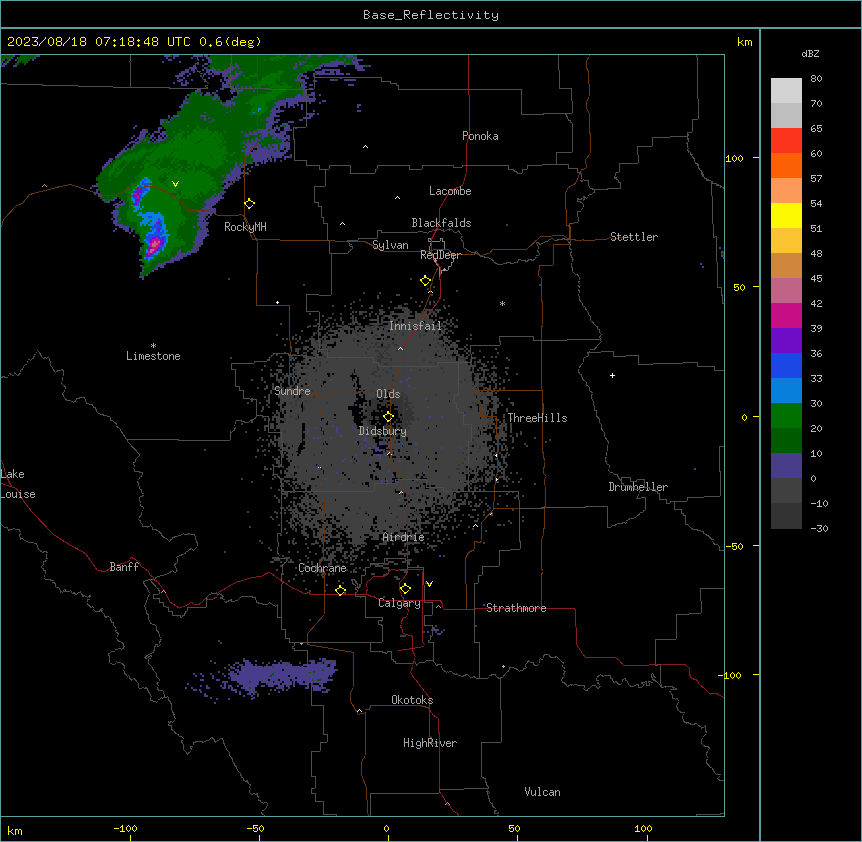Select the orange 57-60 dBZ legend swatch
Screen dimensions: 862x842
click(786, 165)
